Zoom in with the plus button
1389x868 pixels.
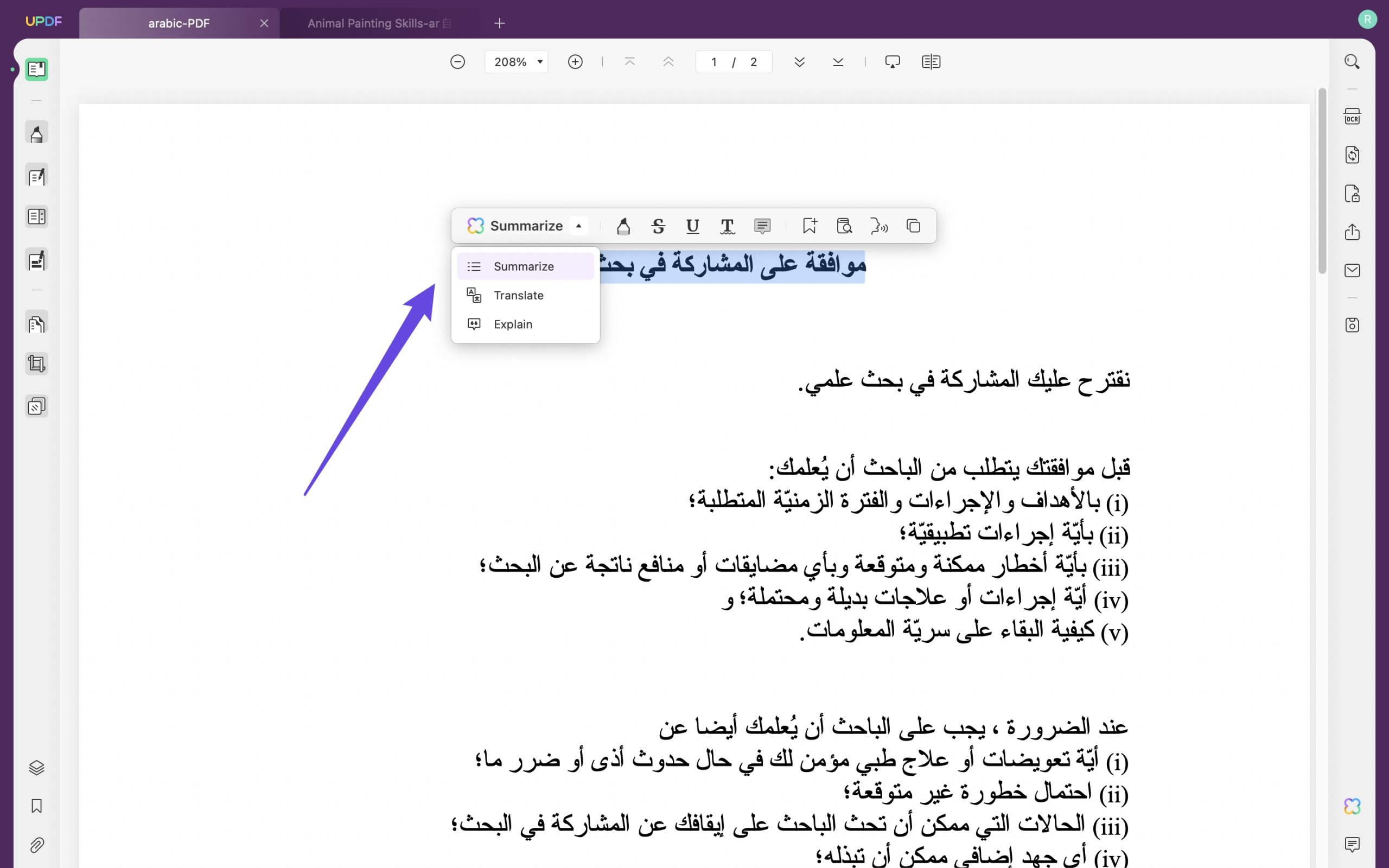(x=575, y=62)
